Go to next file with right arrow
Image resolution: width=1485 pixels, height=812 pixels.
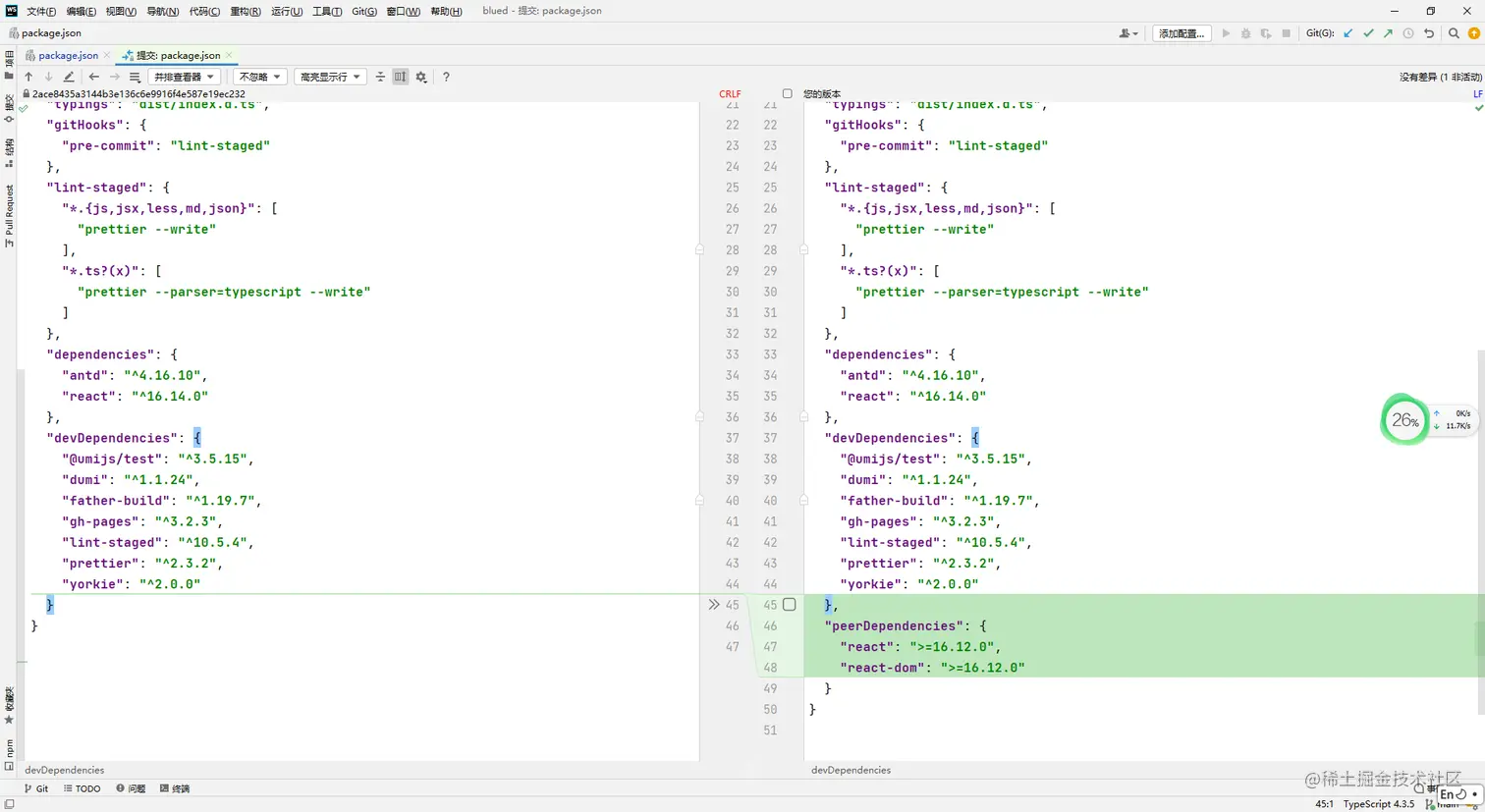click(x=114, y=77)
